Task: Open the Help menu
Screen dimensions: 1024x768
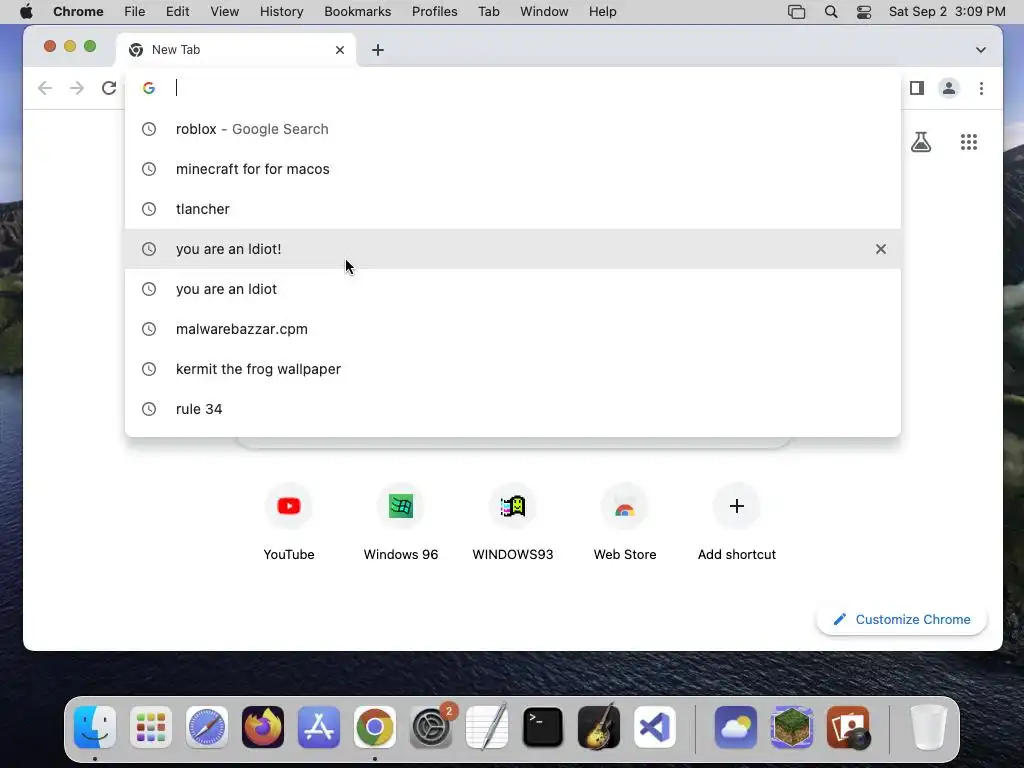Action: pyautogui.click(x=602, y=12)
